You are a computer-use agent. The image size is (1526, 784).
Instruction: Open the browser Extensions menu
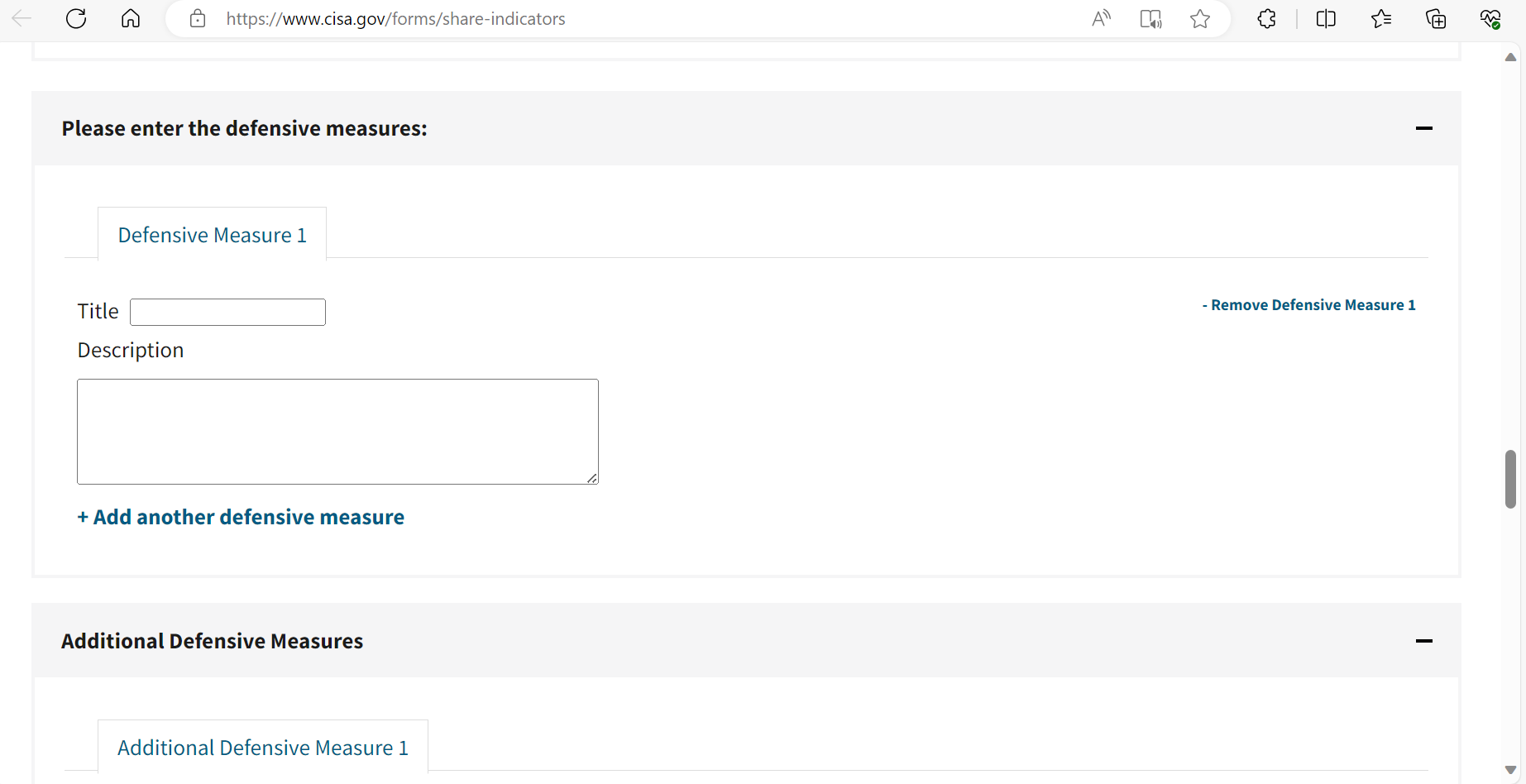1266,19
